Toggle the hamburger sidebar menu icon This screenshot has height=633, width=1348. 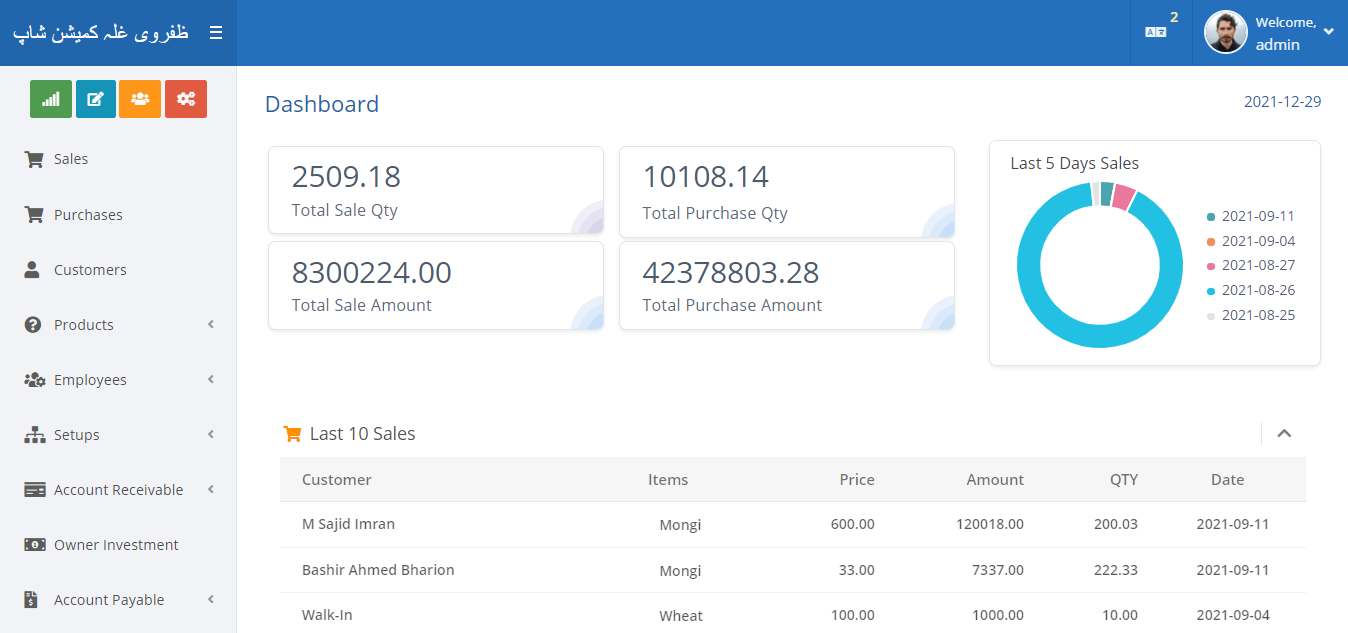pos(215,33)
